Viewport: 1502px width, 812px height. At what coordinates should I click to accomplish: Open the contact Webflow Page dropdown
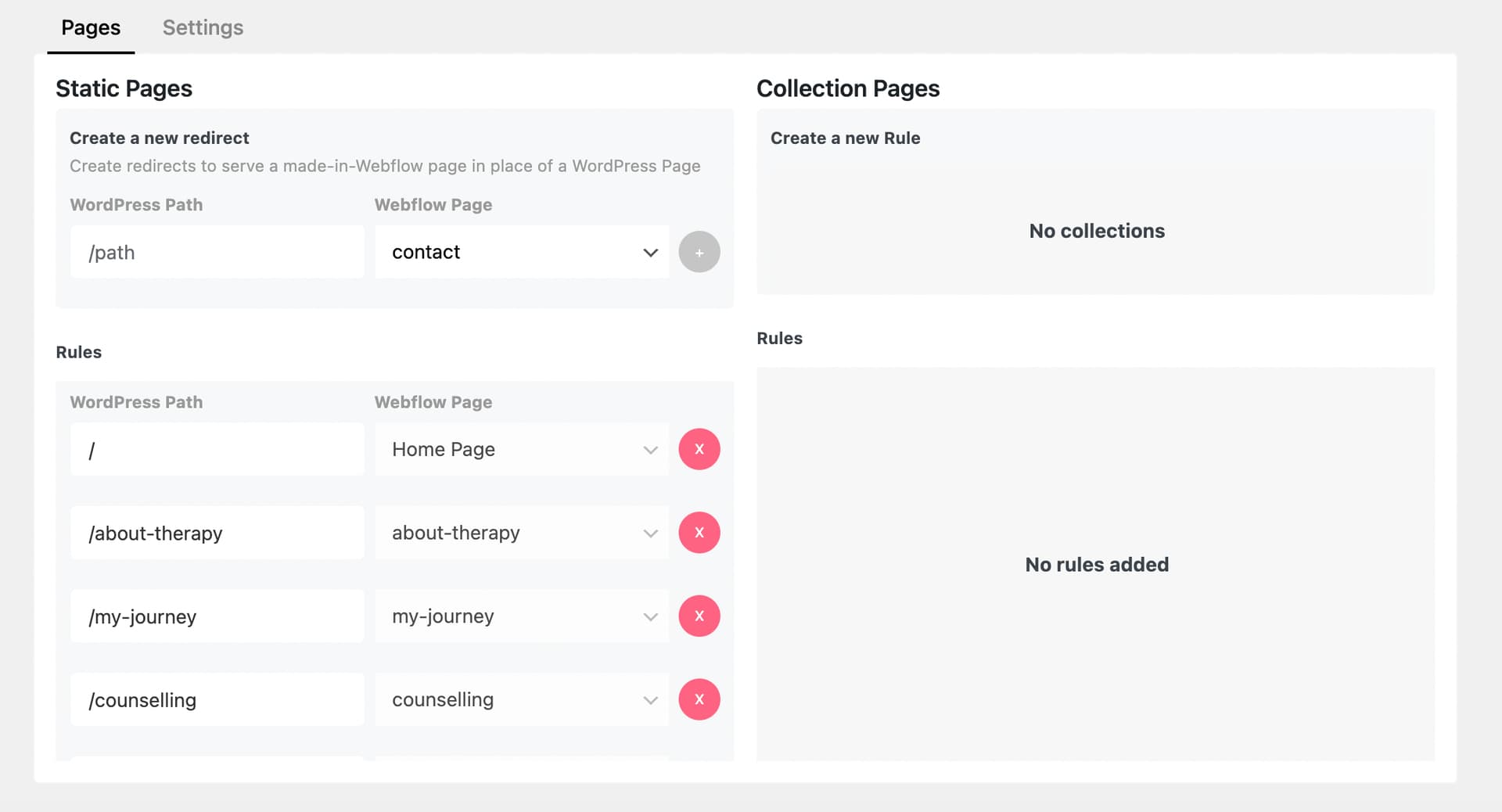click(x=522, y=252)
